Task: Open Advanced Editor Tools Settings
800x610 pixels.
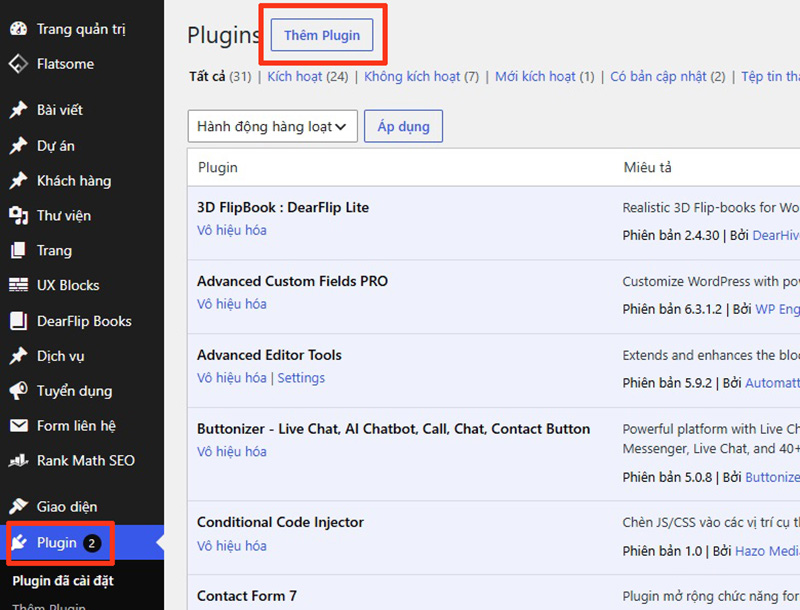Action: point(301,378)
